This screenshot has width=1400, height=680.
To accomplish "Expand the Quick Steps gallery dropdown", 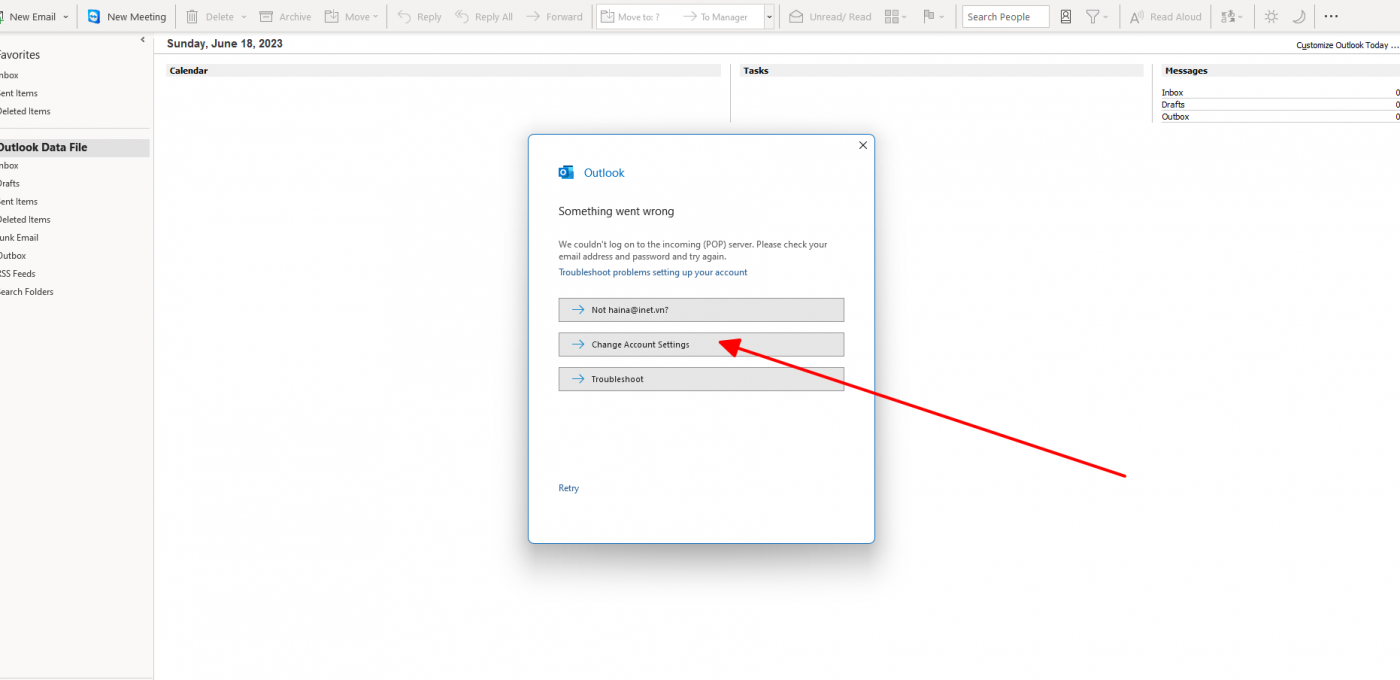I will click(x=769, y=17).
